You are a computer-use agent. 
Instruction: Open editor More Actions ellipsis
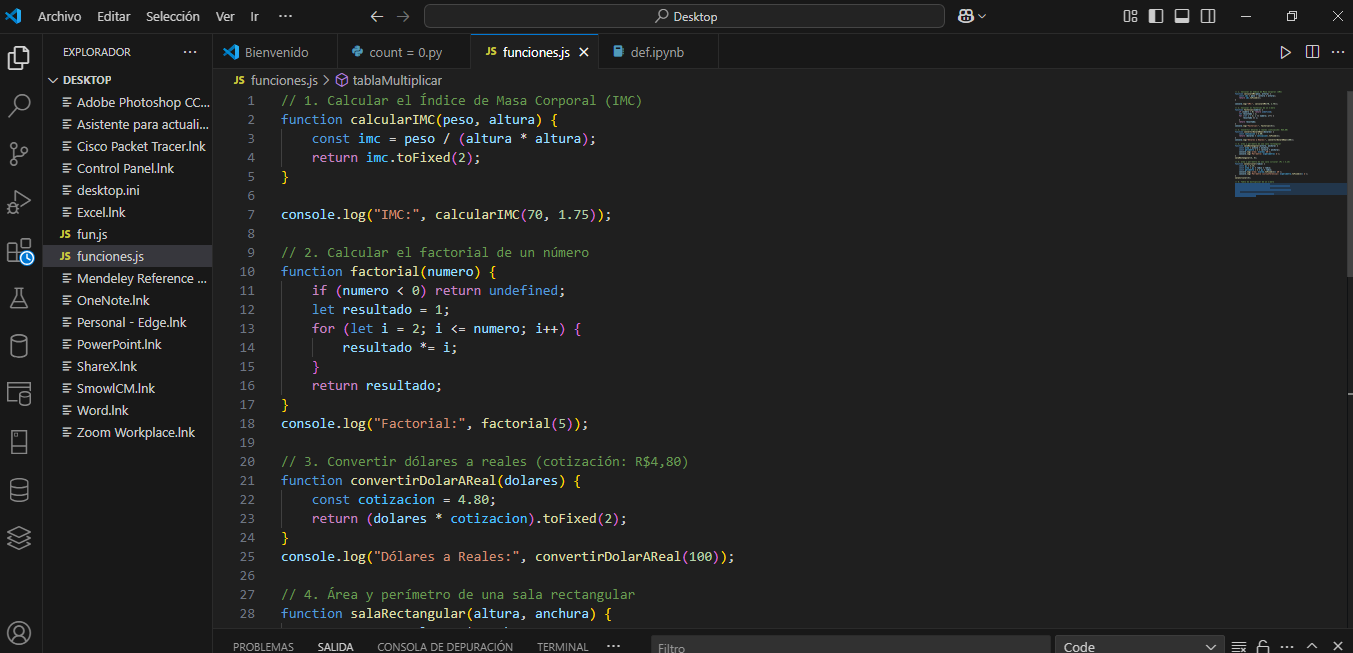click(1337, 52)
